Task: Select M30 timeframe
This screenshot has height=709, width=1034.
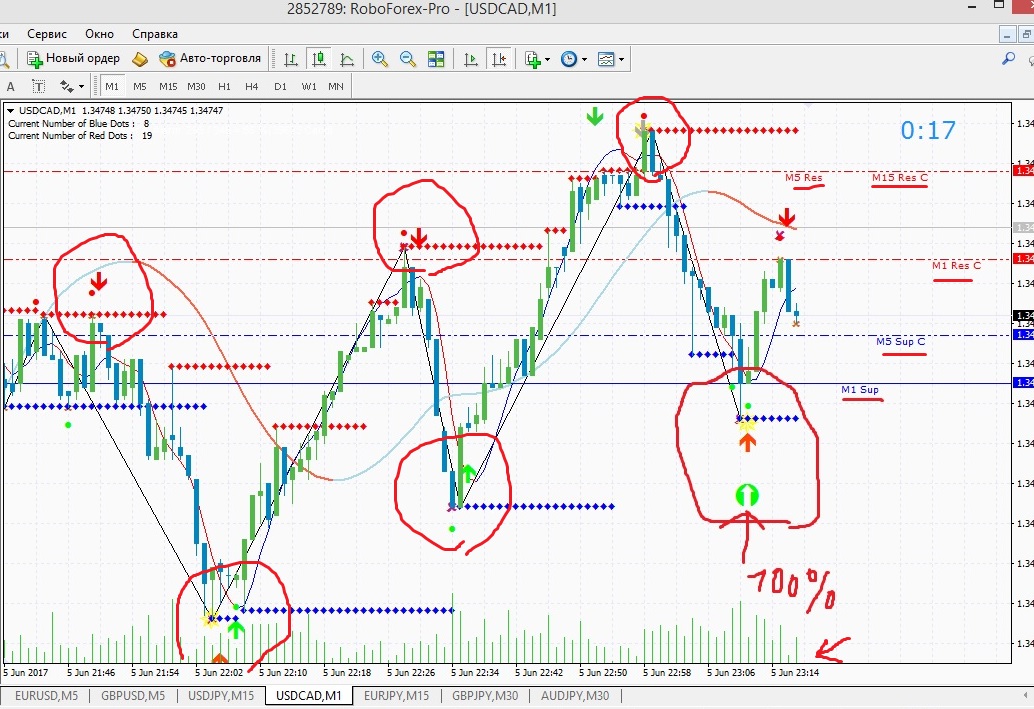Action: point(196,86)
